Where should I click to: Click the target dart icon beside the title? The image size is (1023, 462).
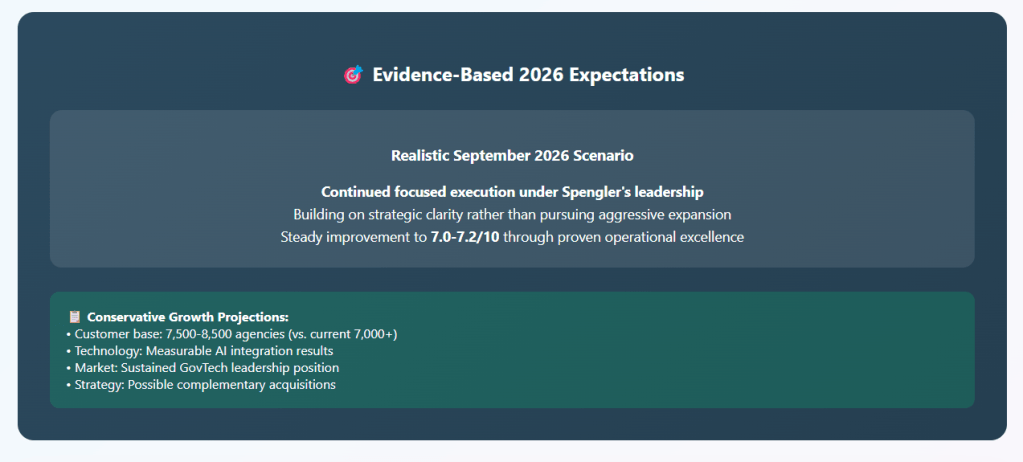(353, 75)
